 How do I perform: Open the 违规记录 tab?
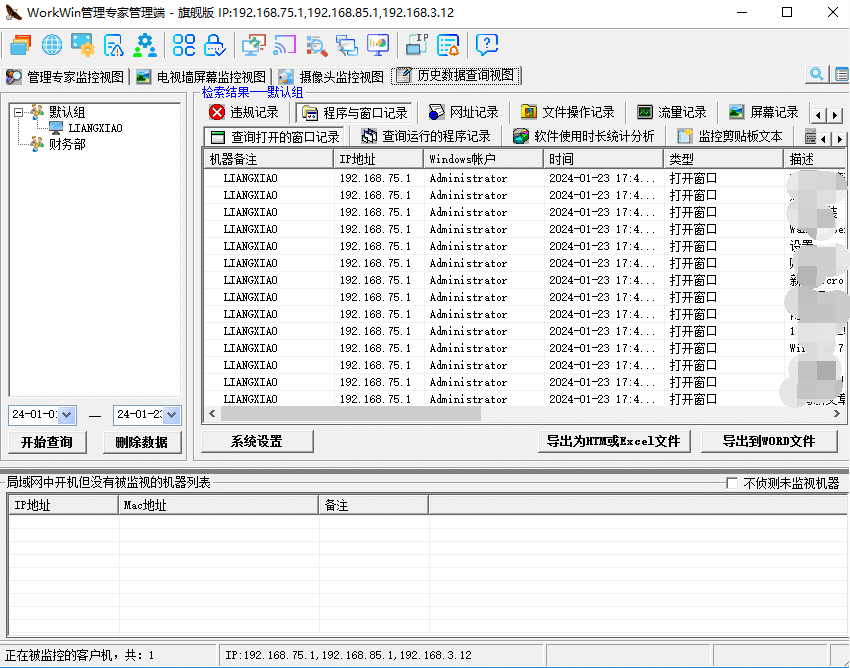tap(244, 112)
